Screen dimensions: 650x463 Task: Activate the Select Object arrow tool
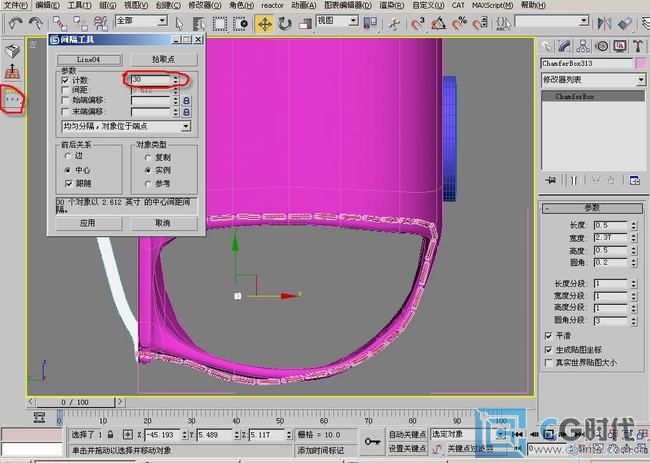tap(179, 24)
